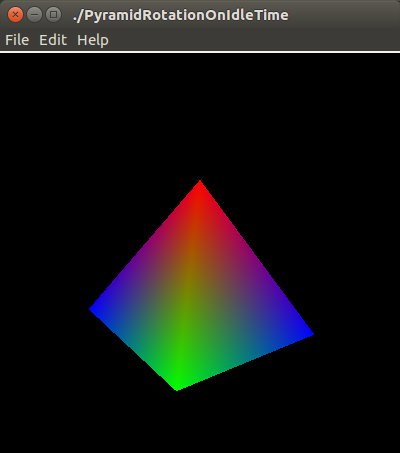Click the teal edge between green and left blue vertex

pos(133,350)
